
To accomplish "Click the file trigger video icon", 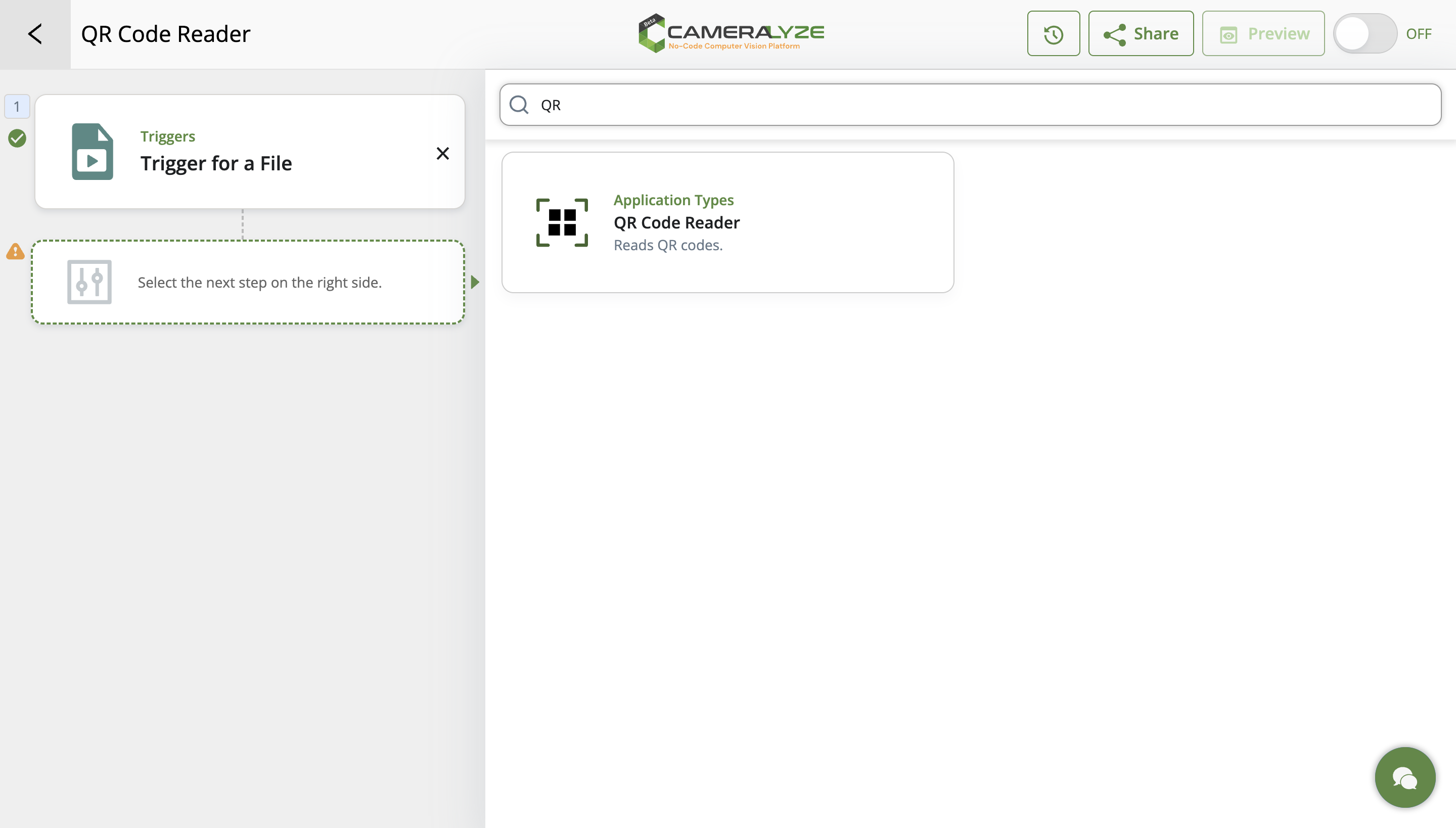I will pyautogui.click(x=92, y=152).
